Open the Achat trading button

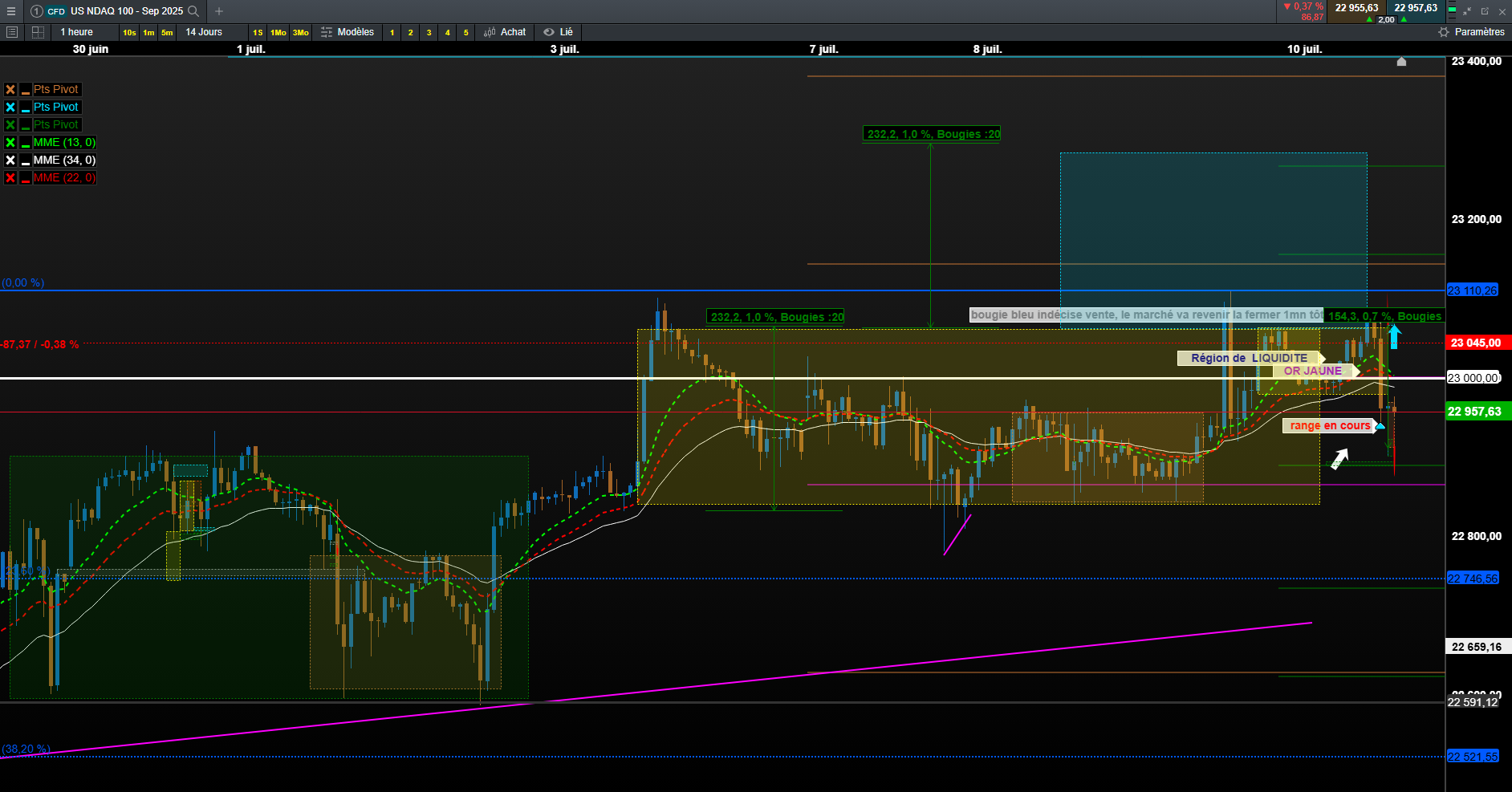pyautogui.click(x=505, y=32)
